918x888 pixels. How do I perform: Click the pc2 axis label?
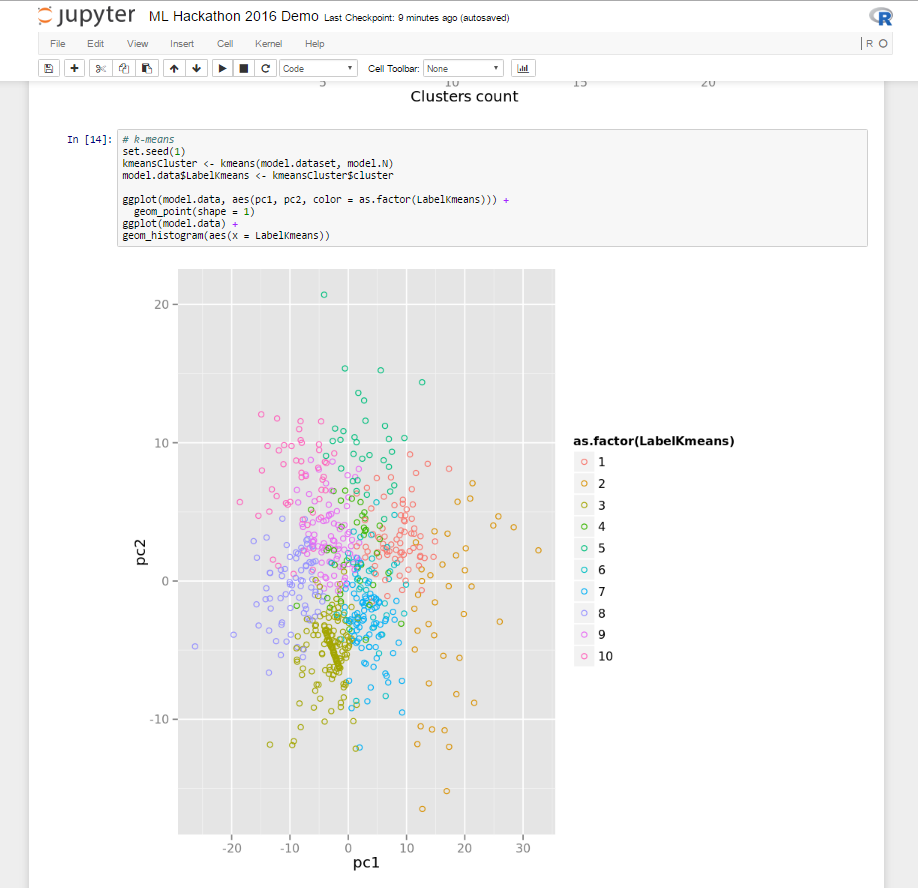tap(141, 552)
